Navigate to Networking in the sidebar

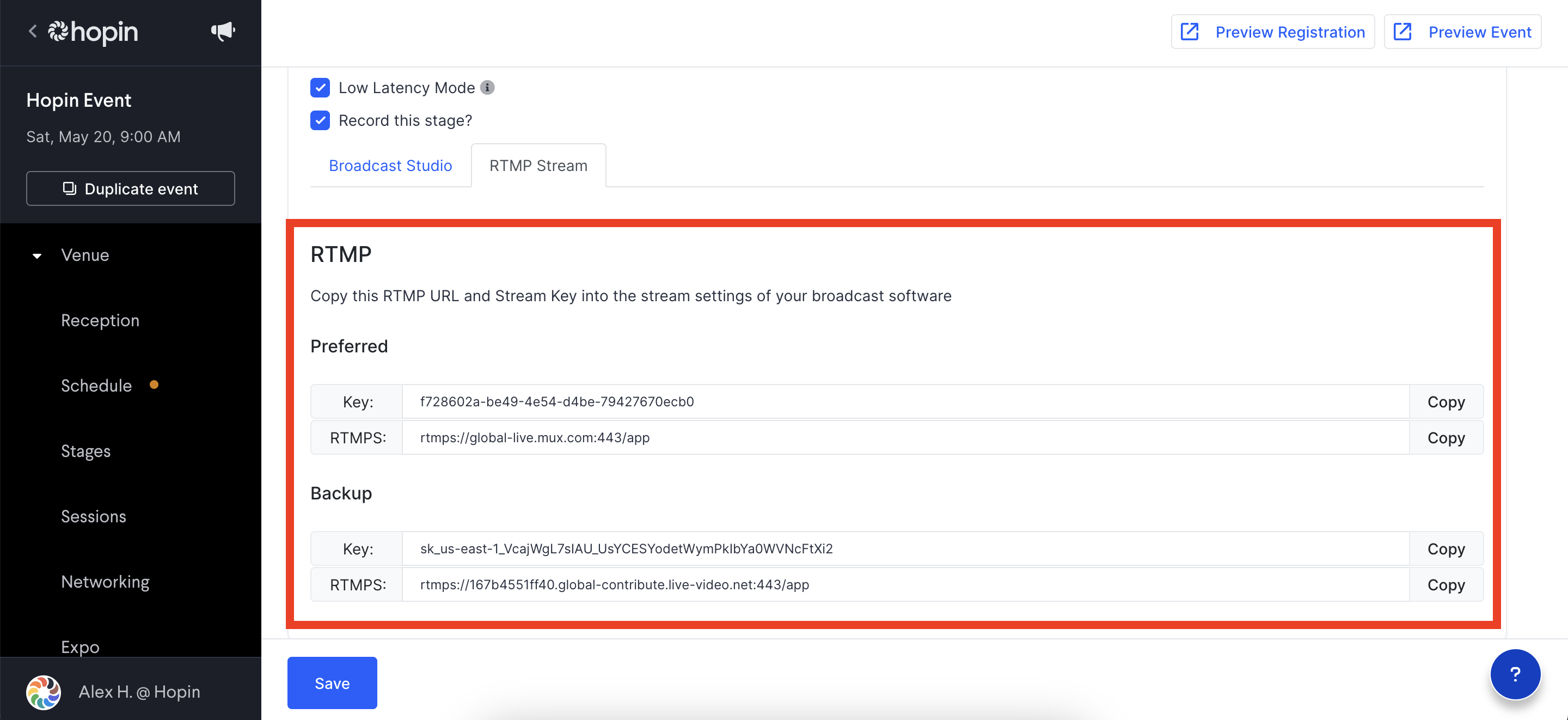click(105, 582)
